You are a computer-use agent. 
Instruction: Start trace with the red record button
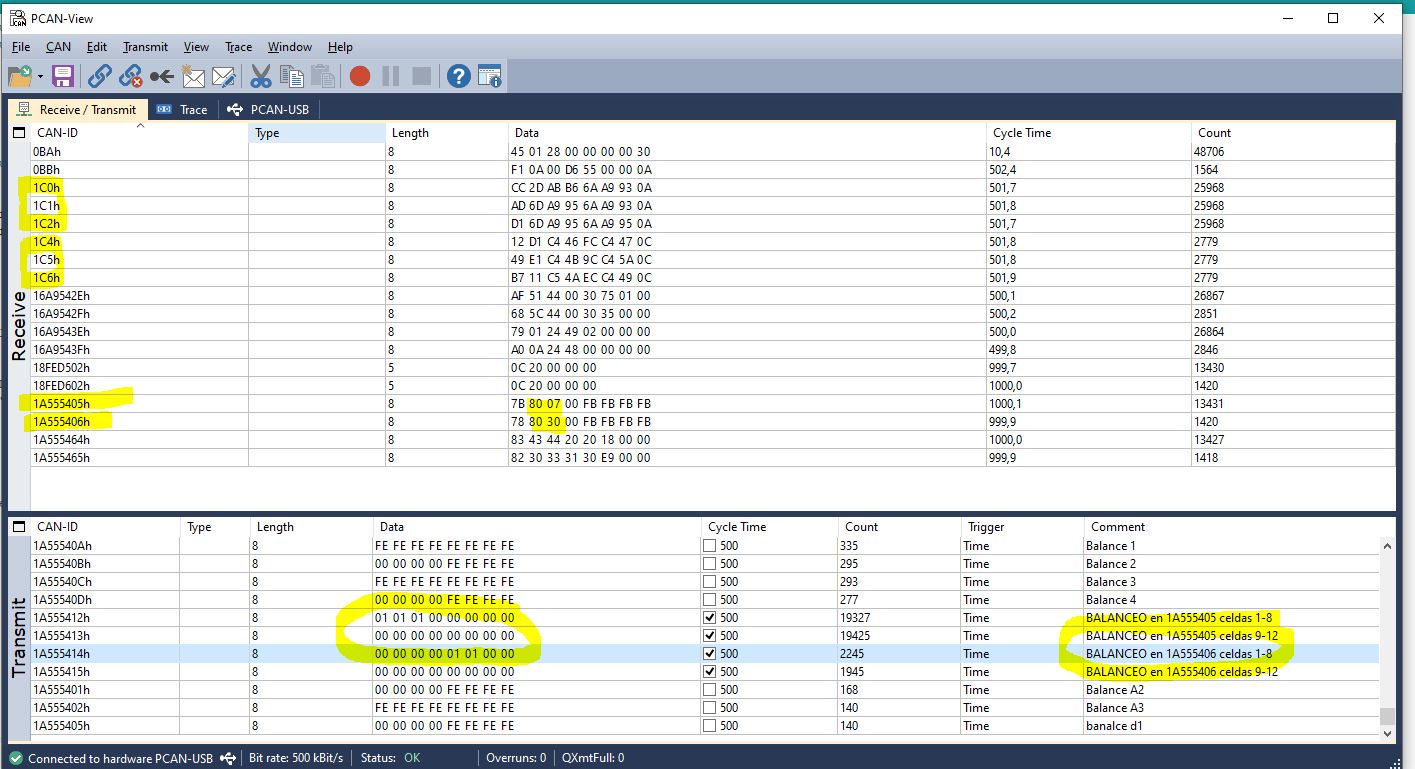pos(360,76)
